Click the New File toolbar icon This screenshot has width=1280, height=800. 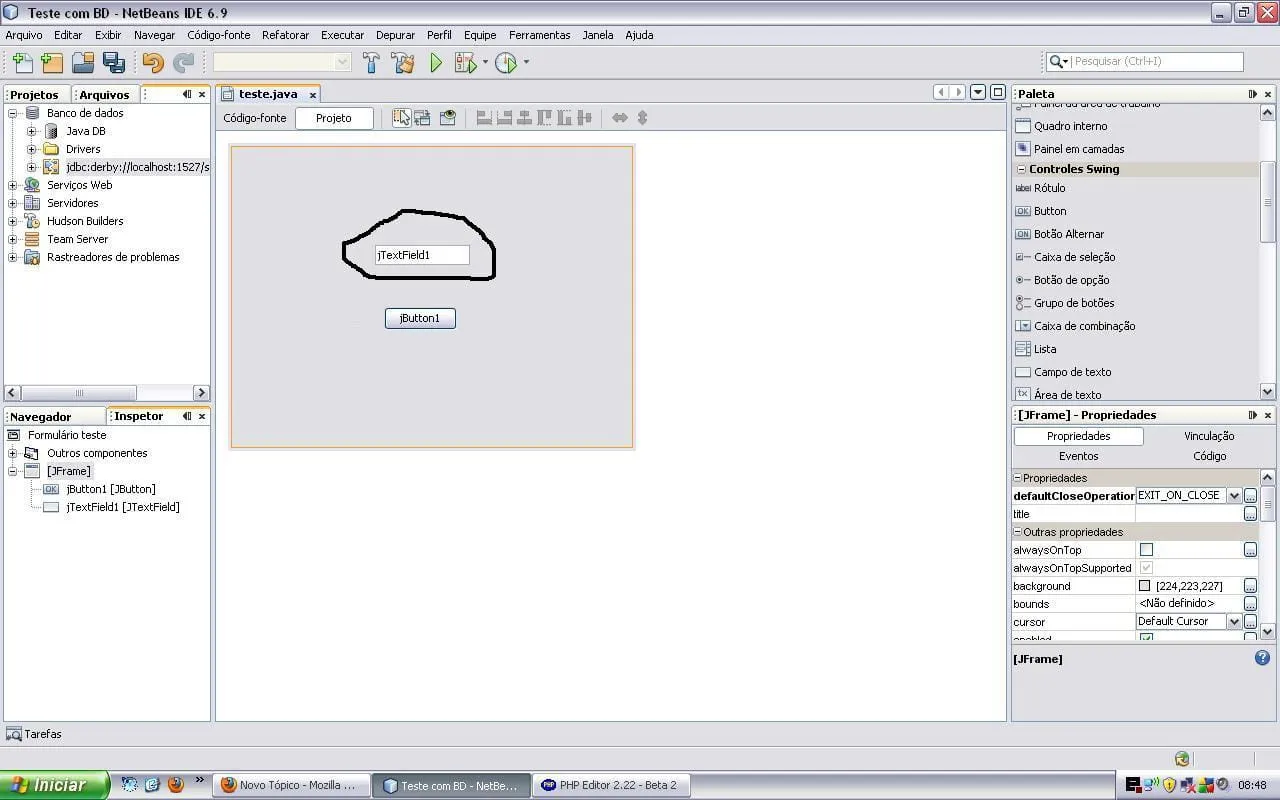point(22,63)
